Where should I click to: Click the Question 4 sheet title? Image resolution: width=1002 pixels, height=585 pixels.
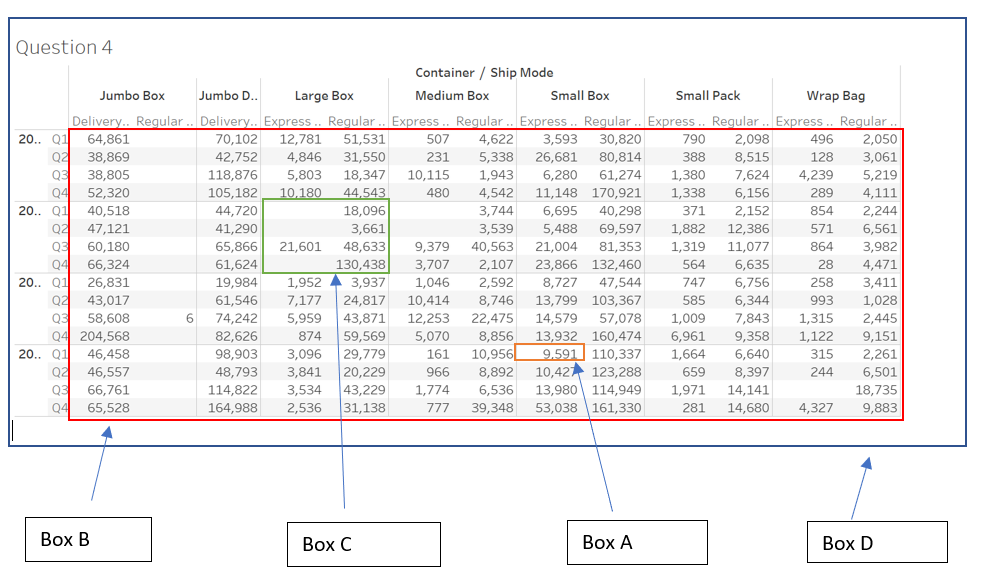(66, 46)
